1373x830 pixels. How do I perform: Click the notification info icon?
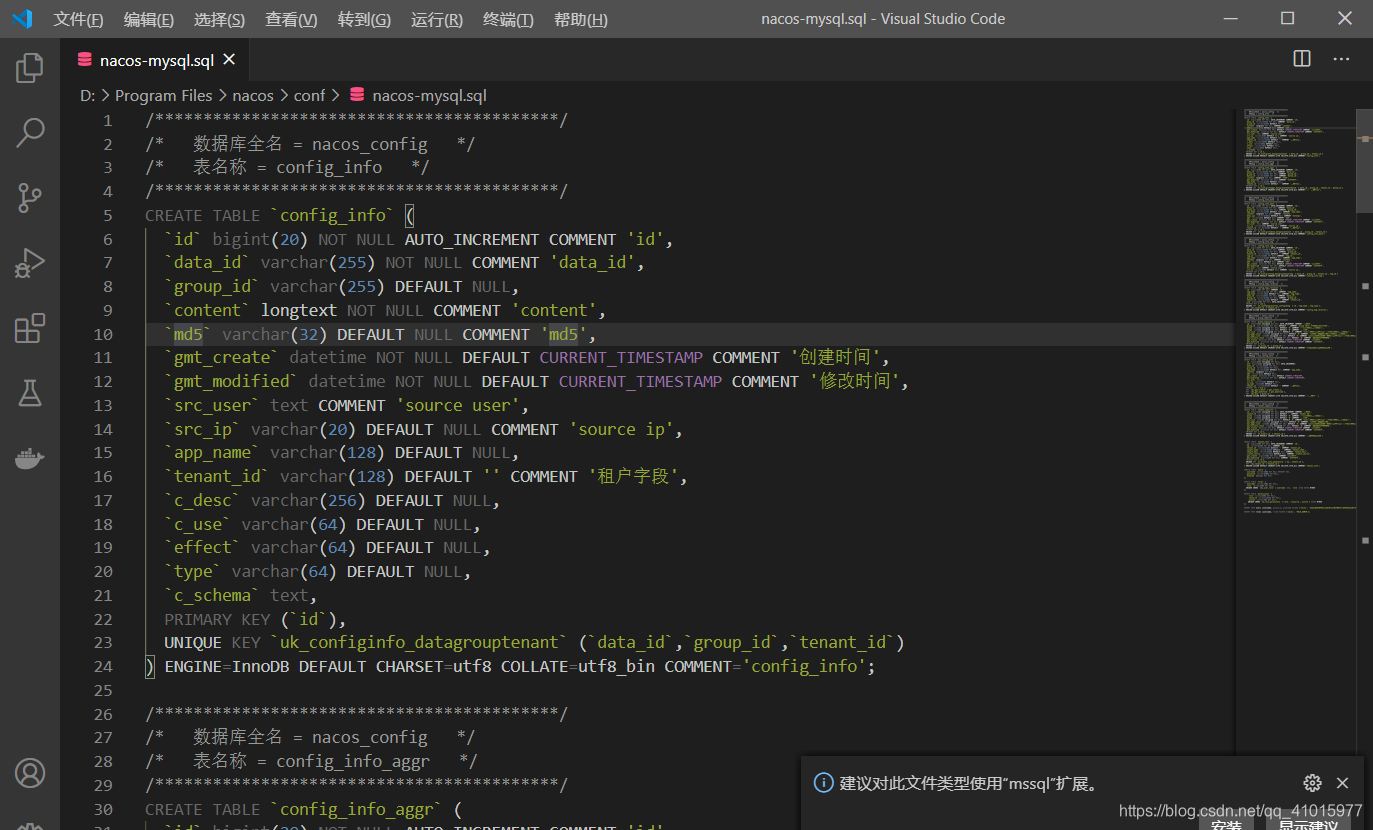[823, 783]
